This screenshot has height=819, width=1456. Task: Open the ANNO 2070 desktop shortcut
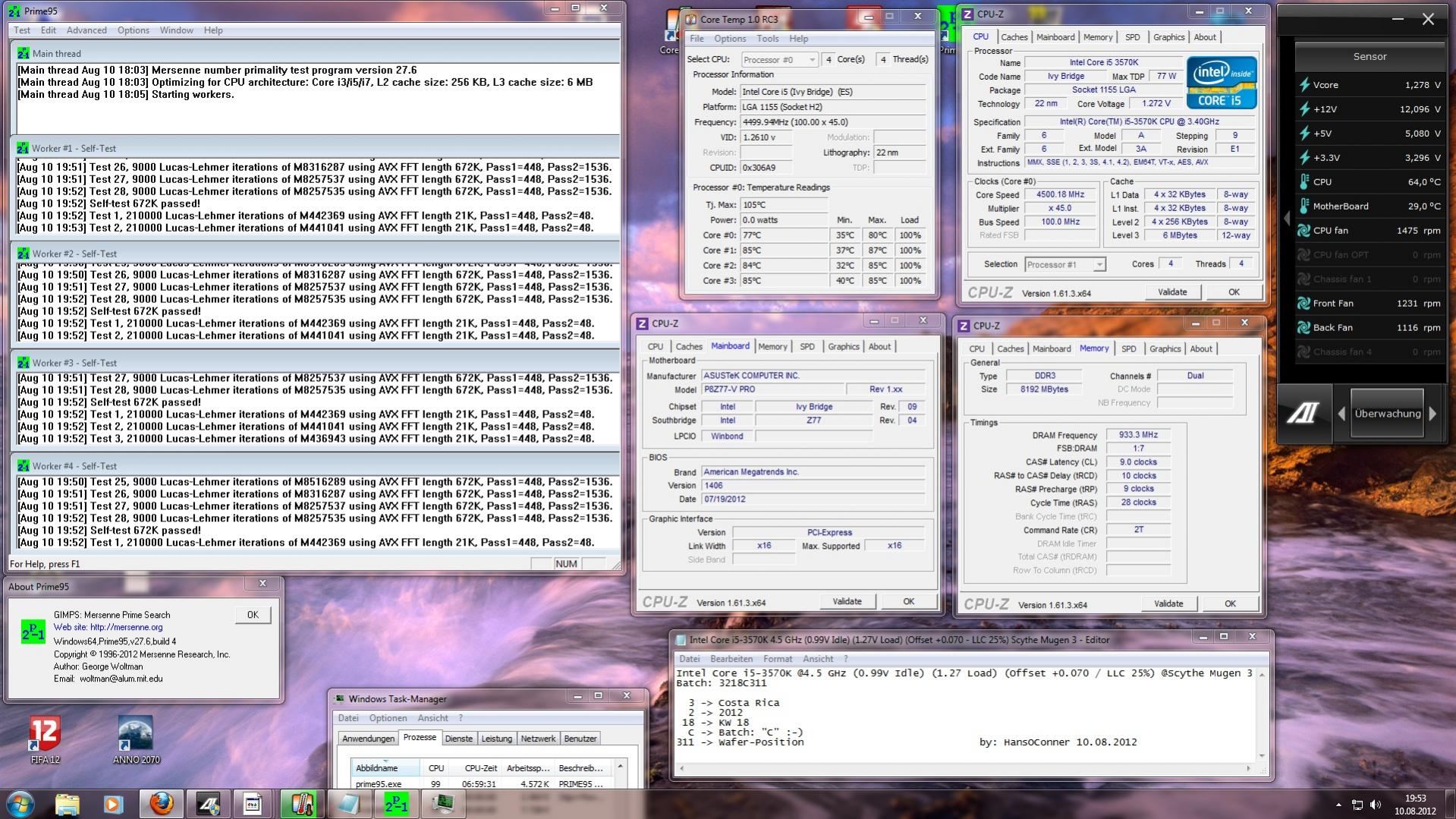point(137,740)
